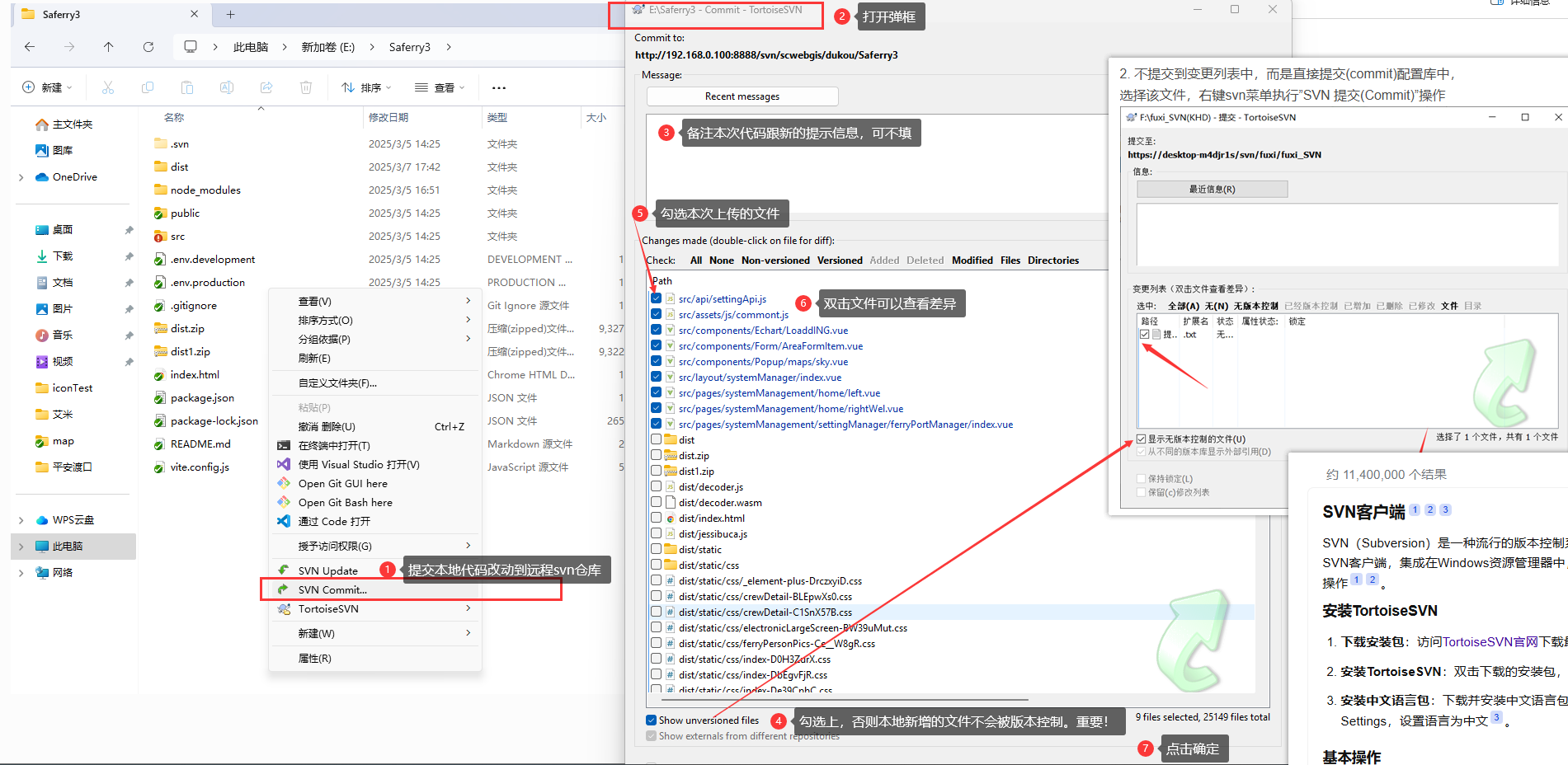Click the VS Code icon next to 通过 Code 打开
The image size is (1568, 765).
[x=284, y=521]
